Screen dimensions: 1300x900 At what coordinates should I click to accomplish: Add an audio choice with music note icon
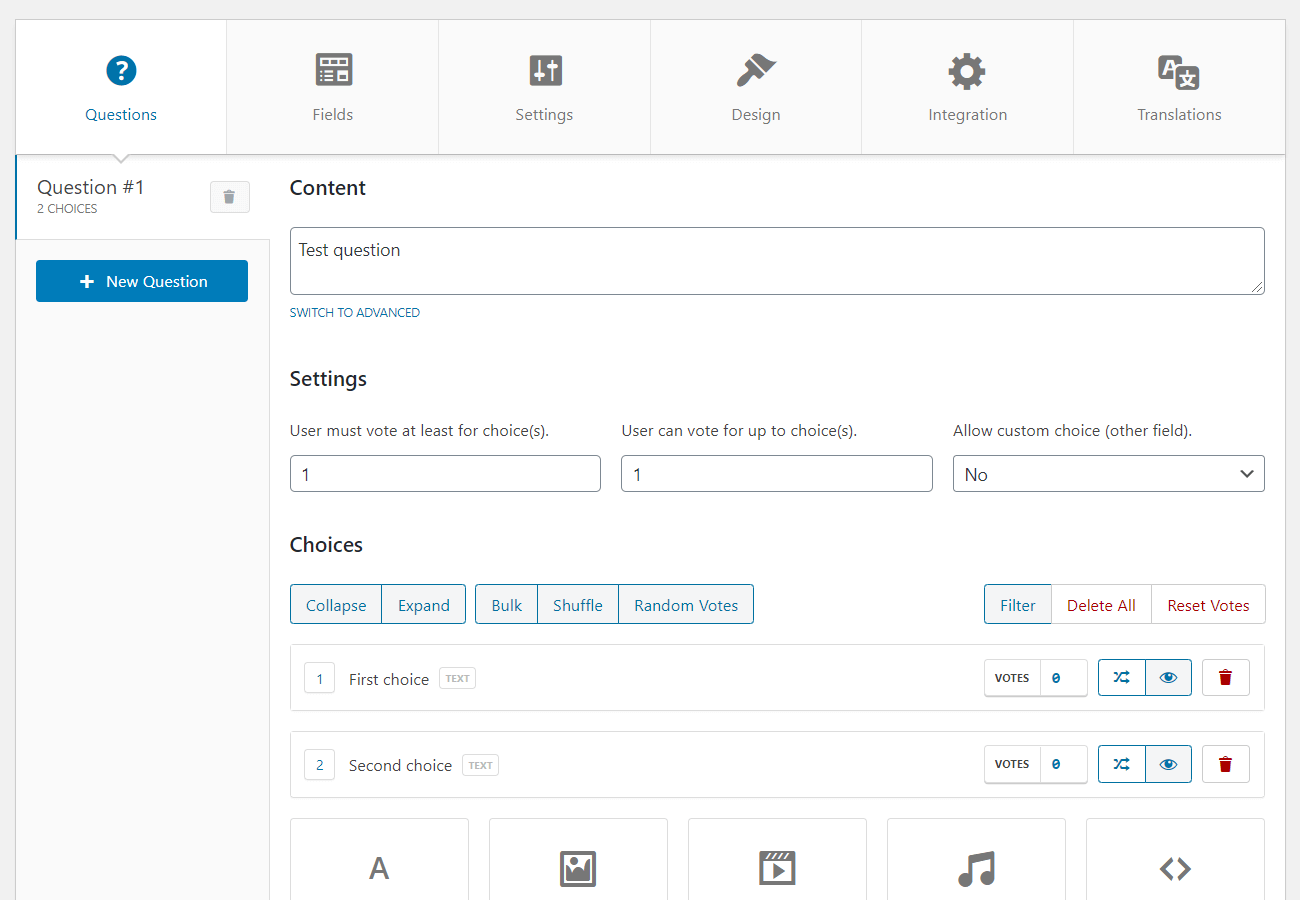976,866
